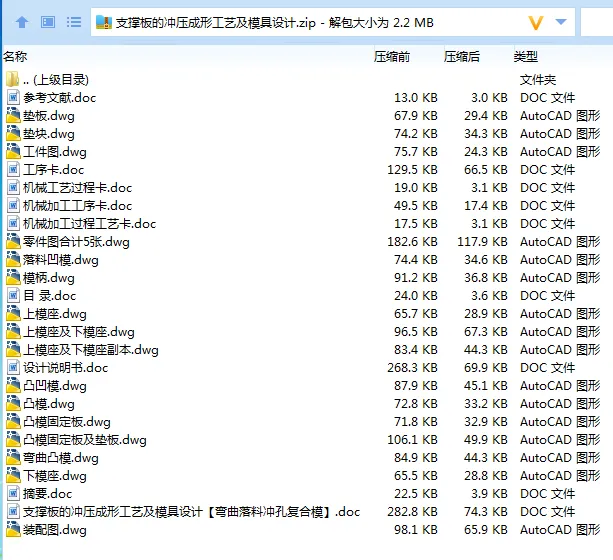Click the 117.9 KB compressed size value

point(482,242)
